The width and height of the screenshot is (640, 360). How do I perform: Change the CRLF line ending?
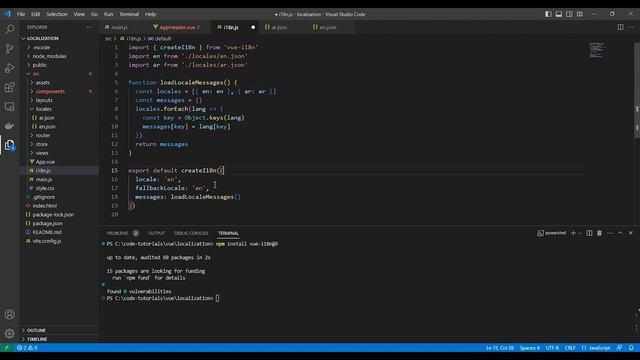click(x=570, y=348)
